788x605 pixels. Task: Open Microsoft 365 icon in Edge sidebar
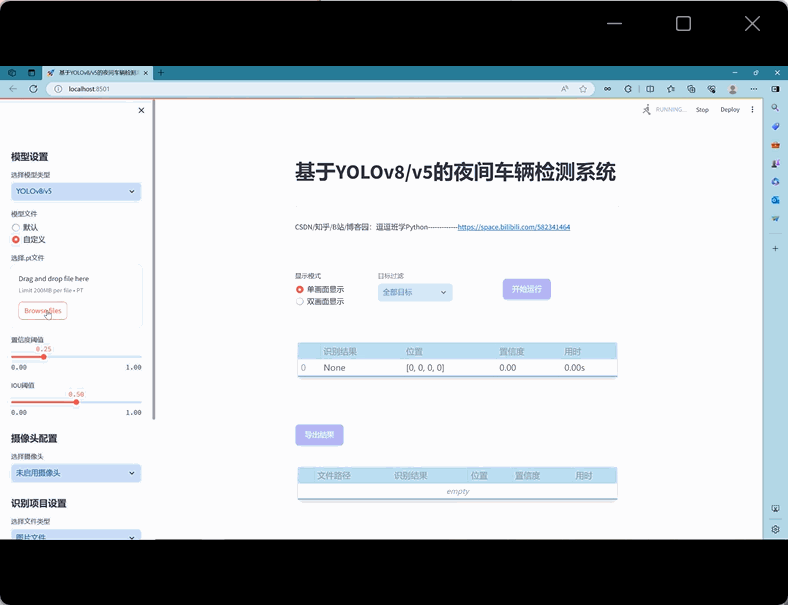775,181
